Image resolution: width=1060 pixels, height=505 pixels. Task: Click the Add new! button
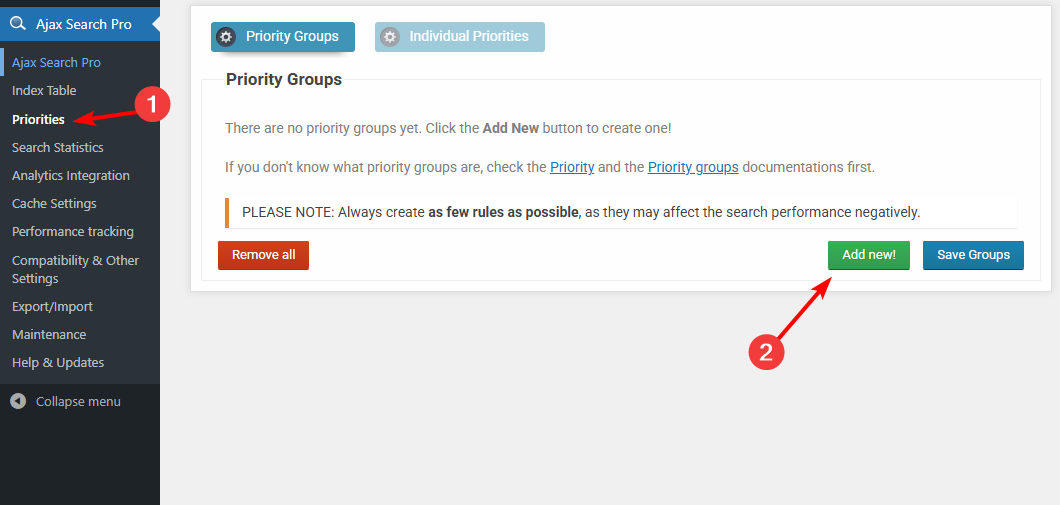[868, 255]
